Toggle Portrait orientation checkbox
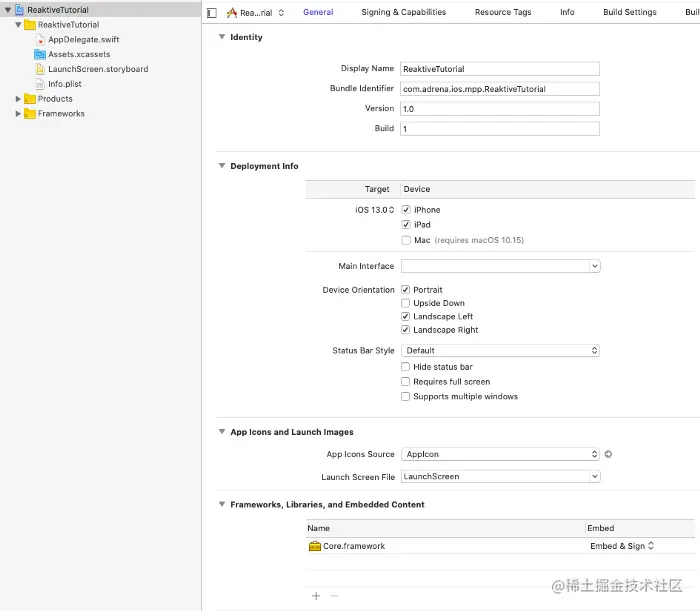The image size is (700, 611). pyautogui.click(x=405, y=290)
